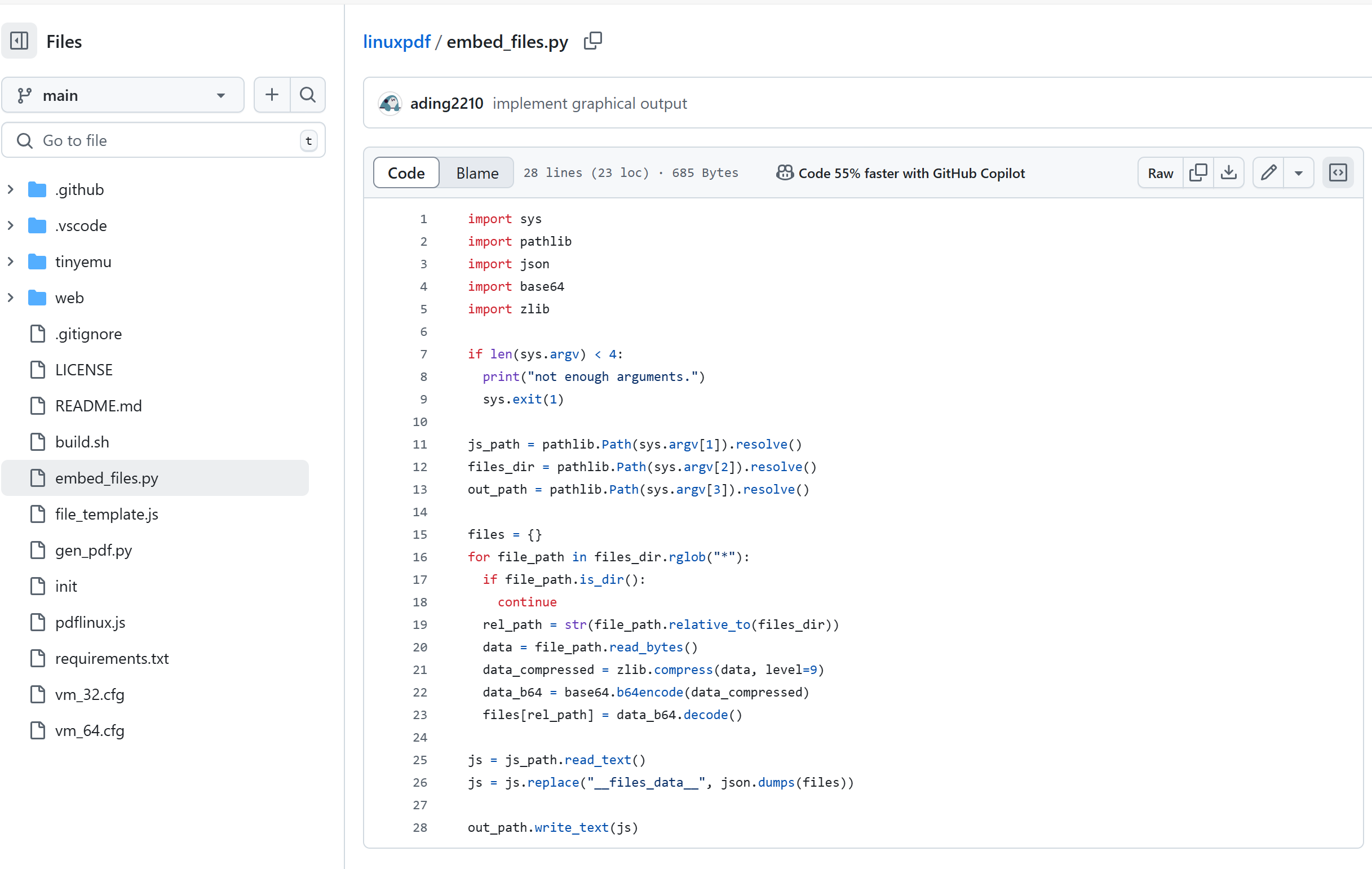1372x869 pixels.
Task: Click the ading2210 avatar image
Action: point(390,104)
